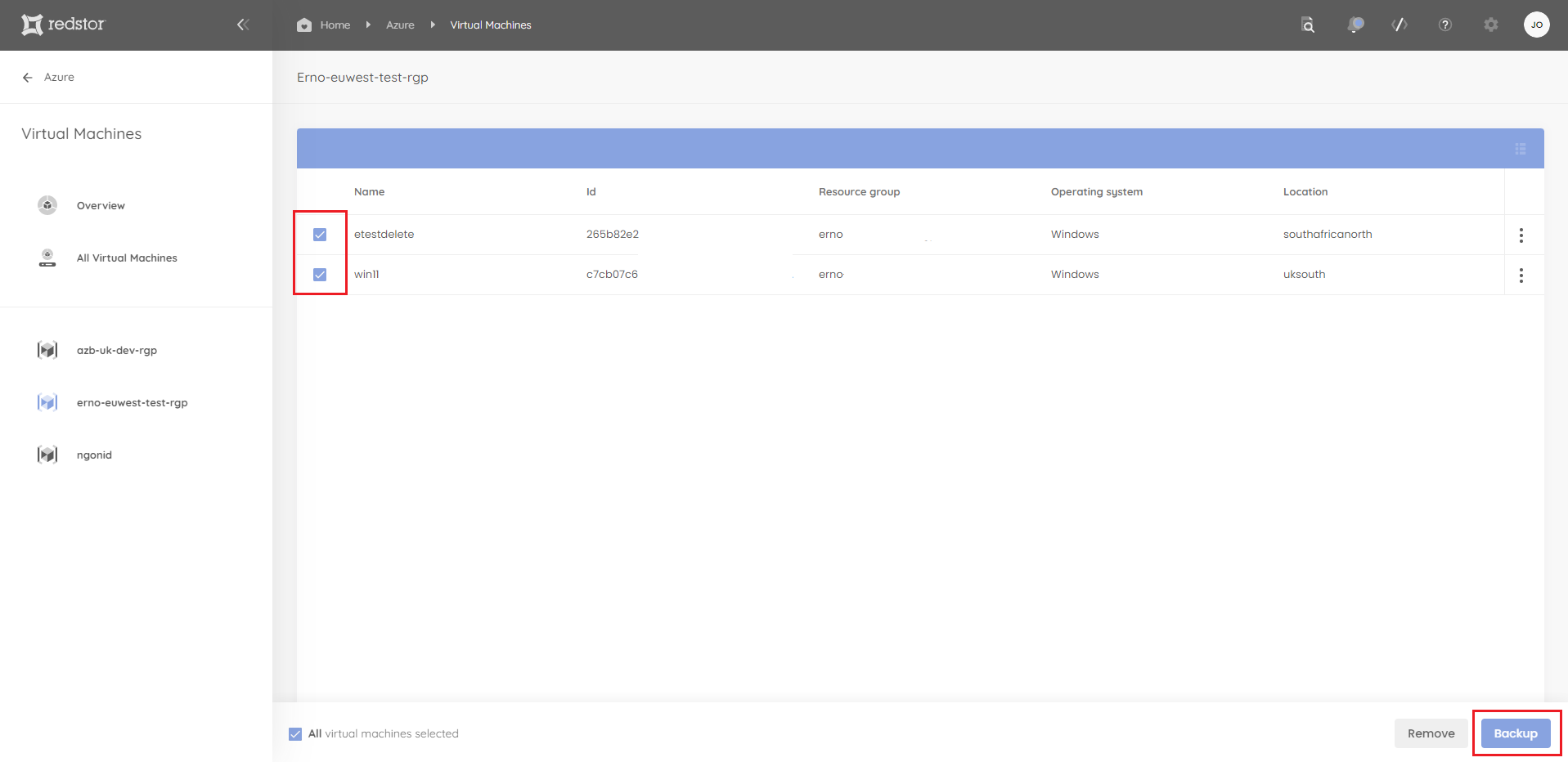Image resolution: width=1568 pixels, height=762 pixels.
Task: Select erno-euwest-test-rgp in the sidebar
Action: point(133,403)
